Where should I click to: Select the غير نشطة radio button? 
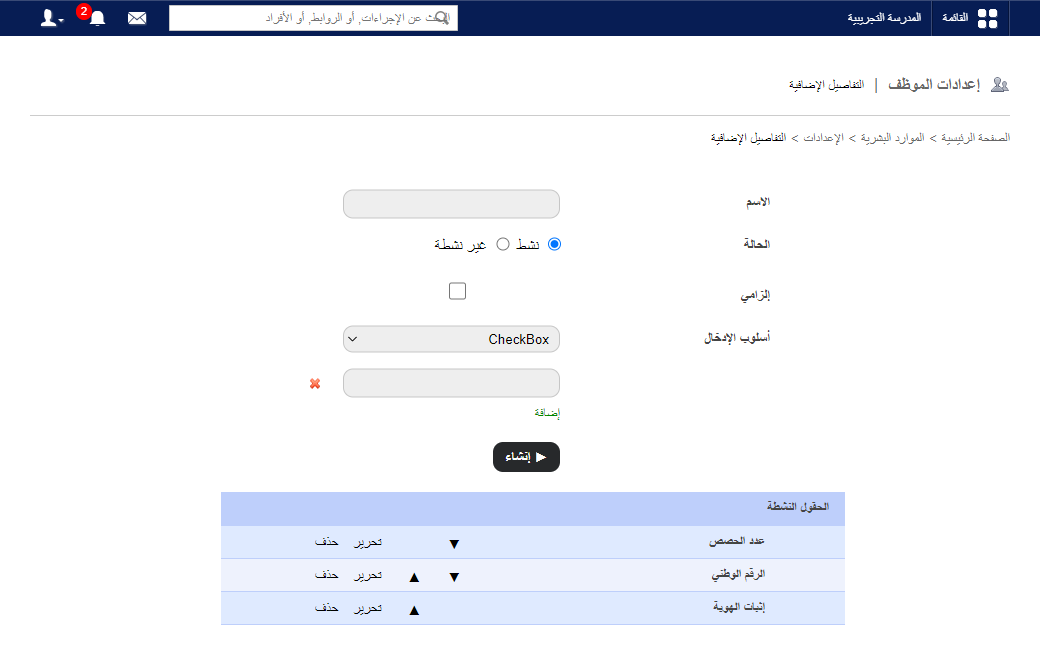point(503,244)
